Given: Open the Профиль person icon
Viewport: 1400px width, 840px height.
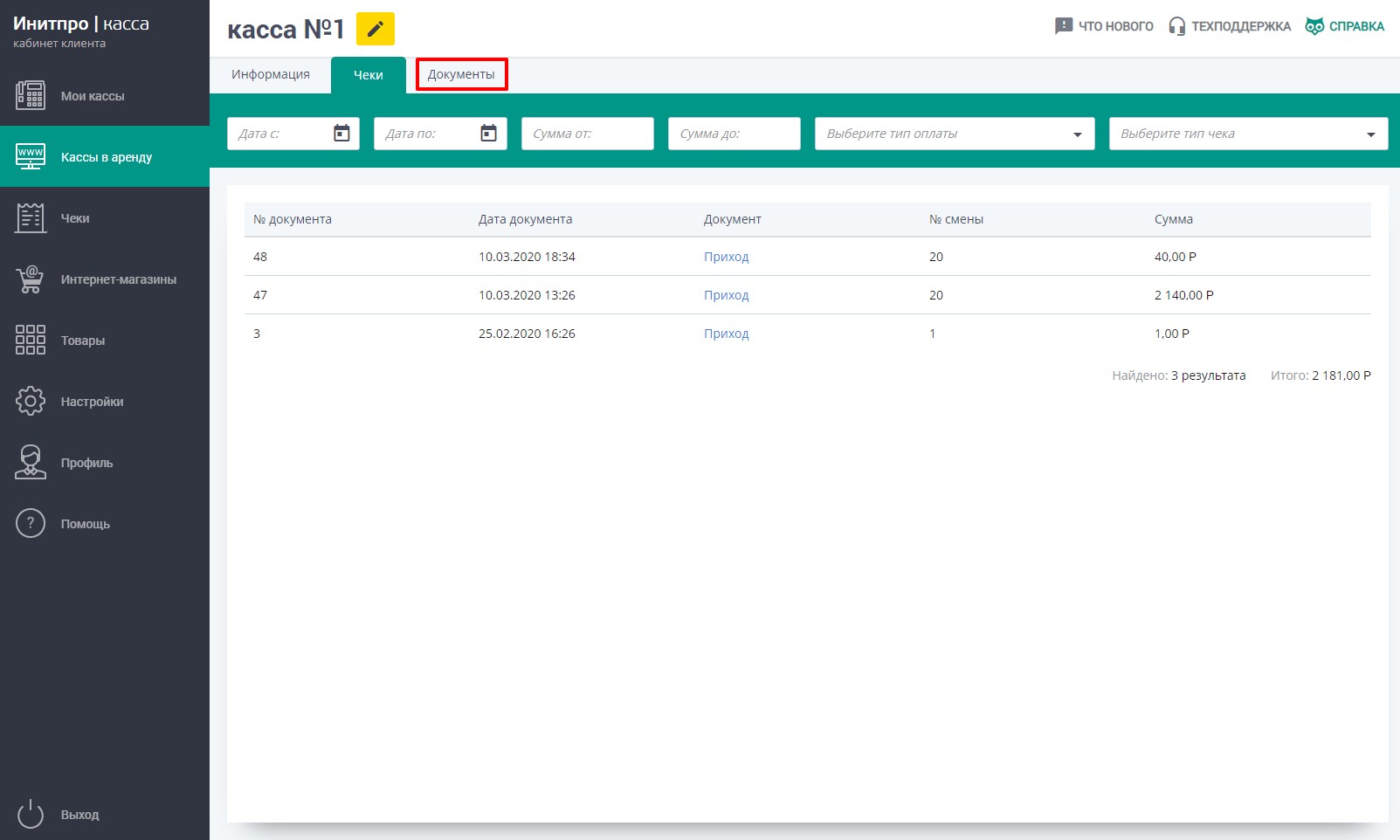Looking at the screenshot, I should (31, 462).
